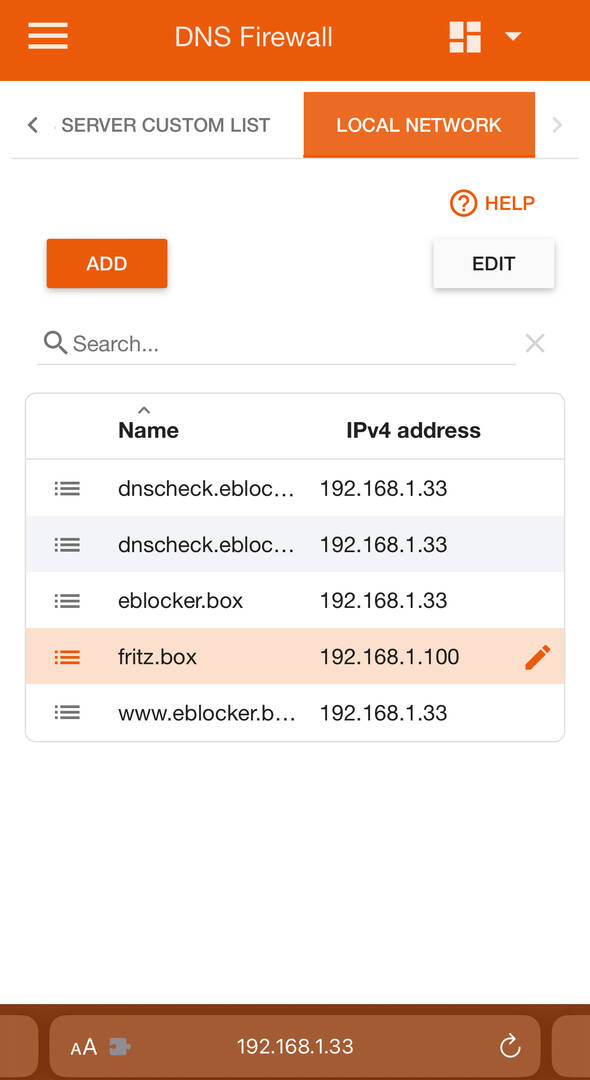Viewport: 590px width, 1080px height.
Task: Click the list icon beside eblocker.box
Action: click(67, 601)
